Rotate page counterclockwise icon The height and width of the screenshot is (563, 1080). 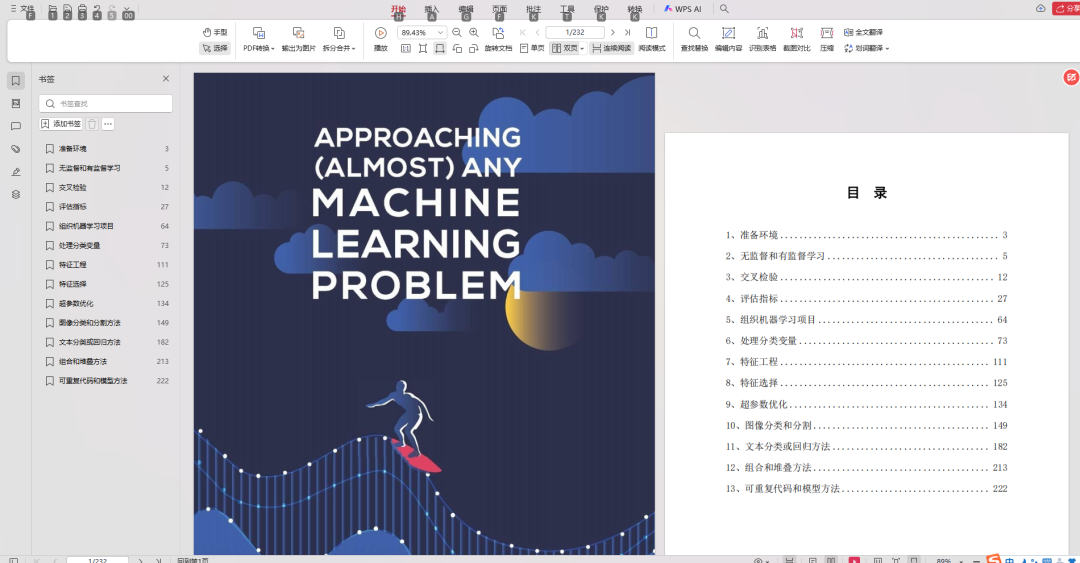tap(457, 48)
